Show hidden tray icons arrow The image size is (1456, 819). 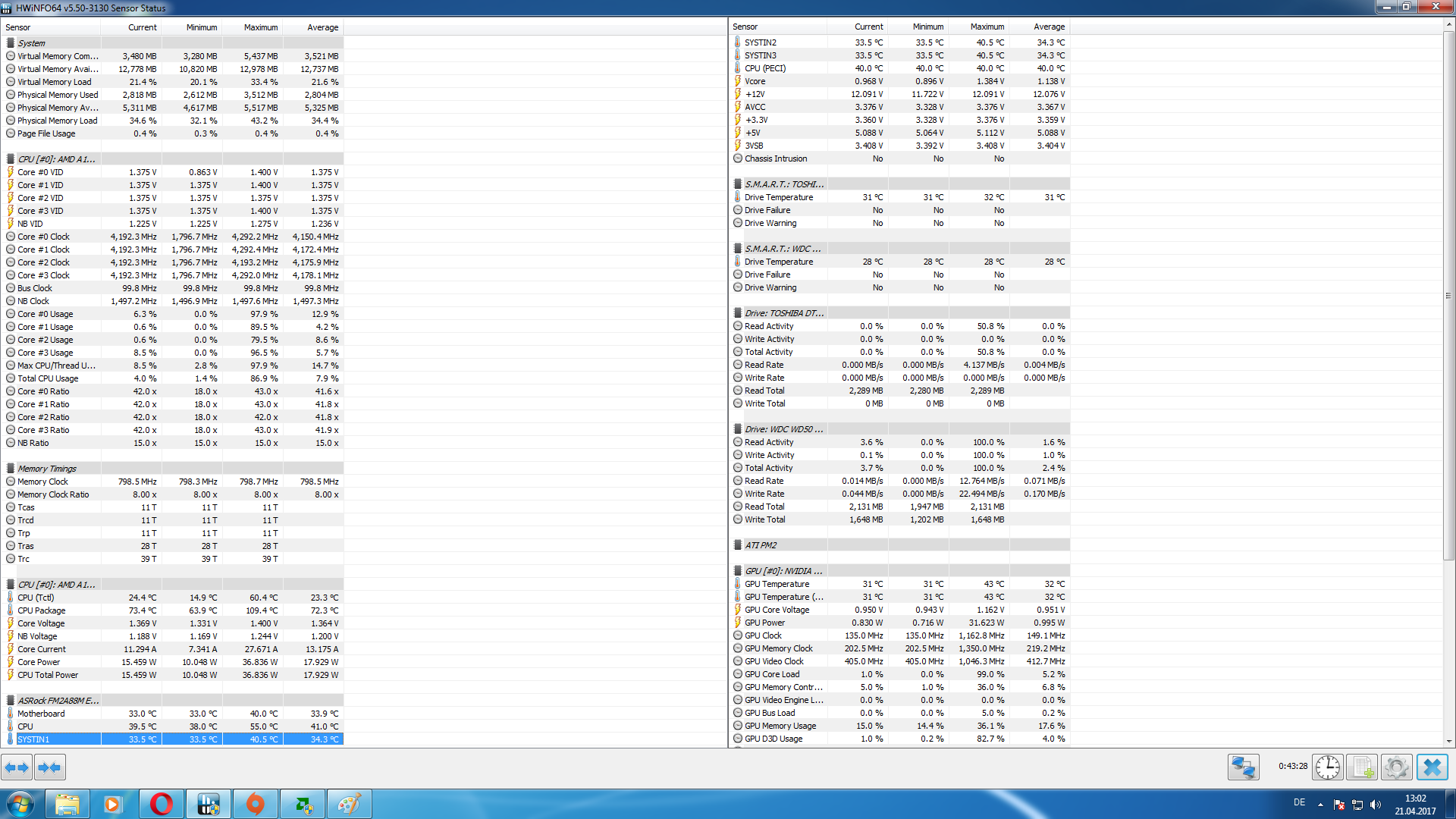1320,805
